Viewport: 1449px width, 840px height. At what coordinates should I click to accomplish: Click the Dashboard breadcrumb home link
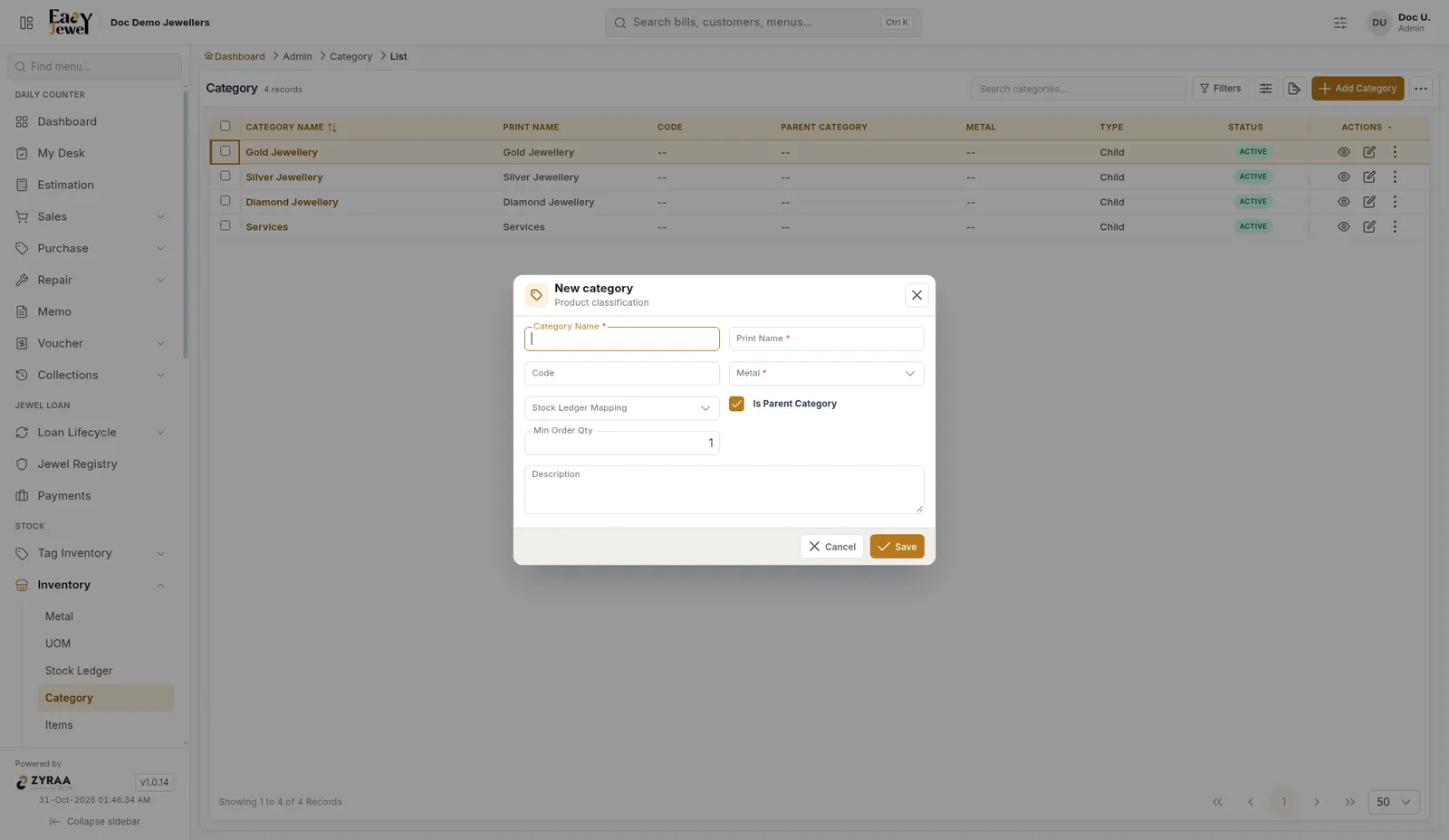[235, 56]
